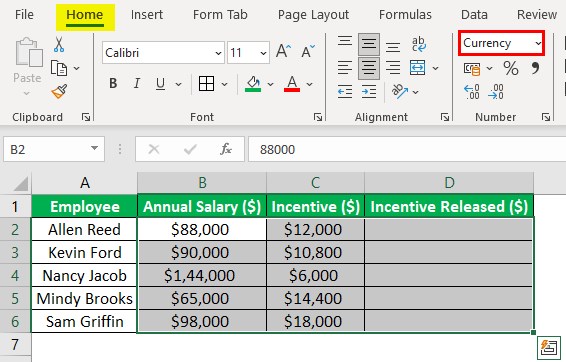Open the Calibri font name dropdown

[218, 53]
